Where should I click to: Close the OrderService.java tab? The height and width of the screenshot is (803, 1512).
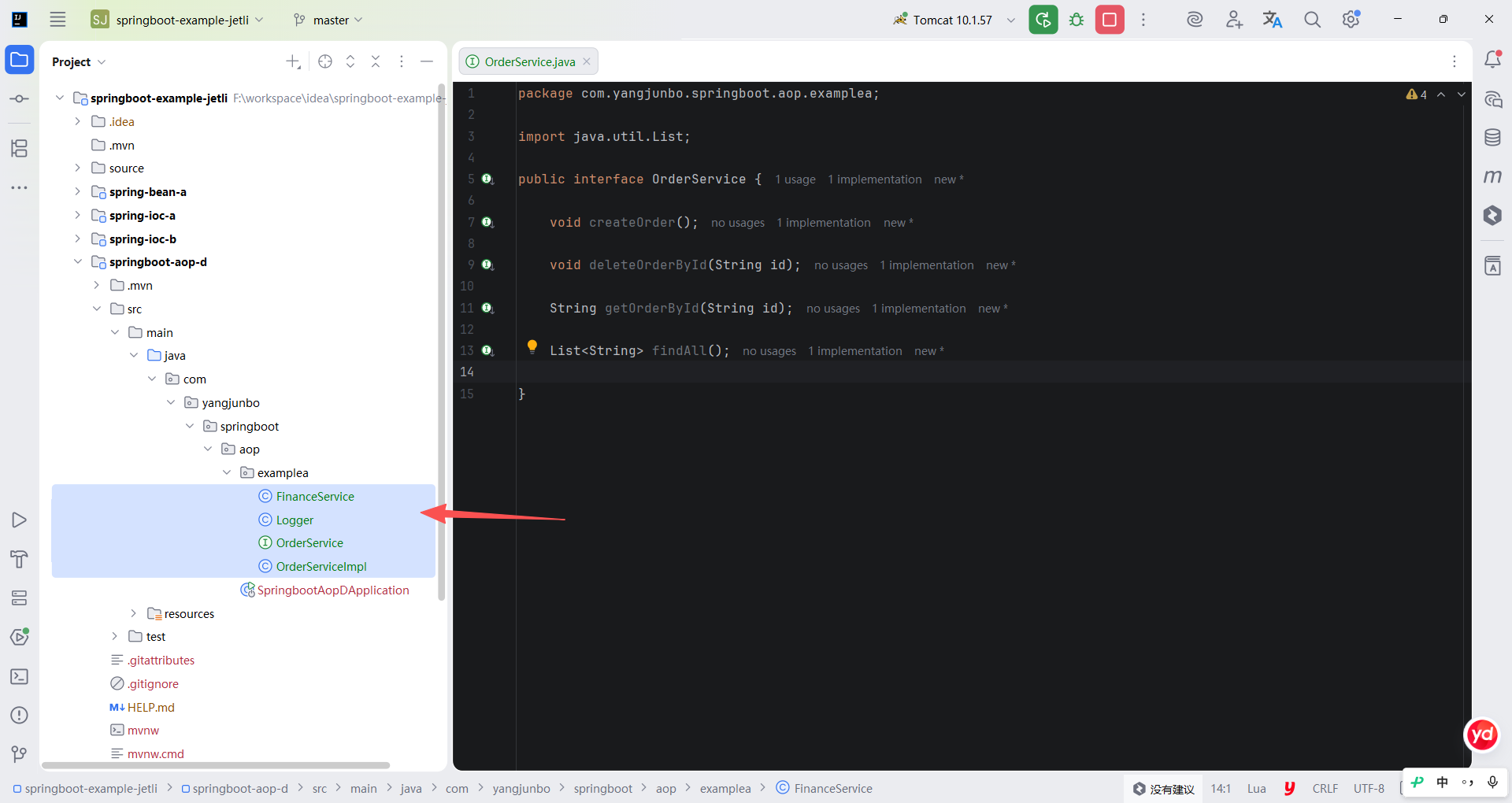click(x=587, y=61)
